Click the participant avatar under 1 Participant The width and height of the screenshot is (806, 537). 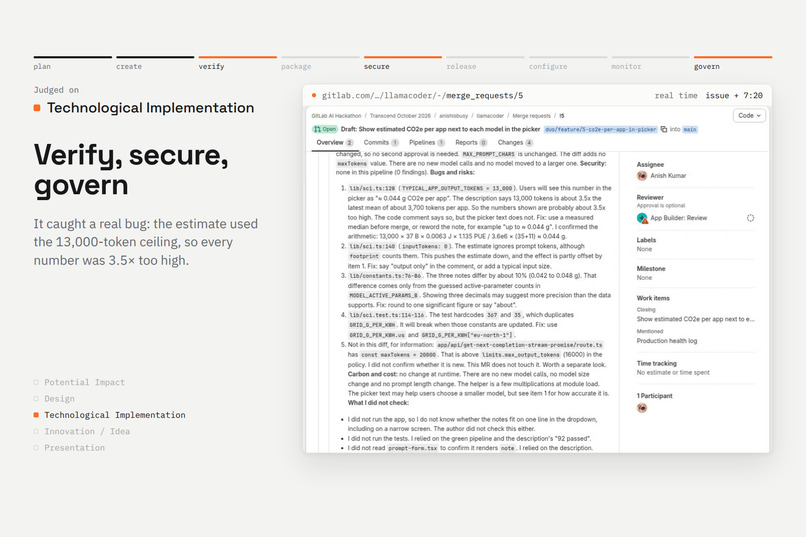tap(642, 408)
